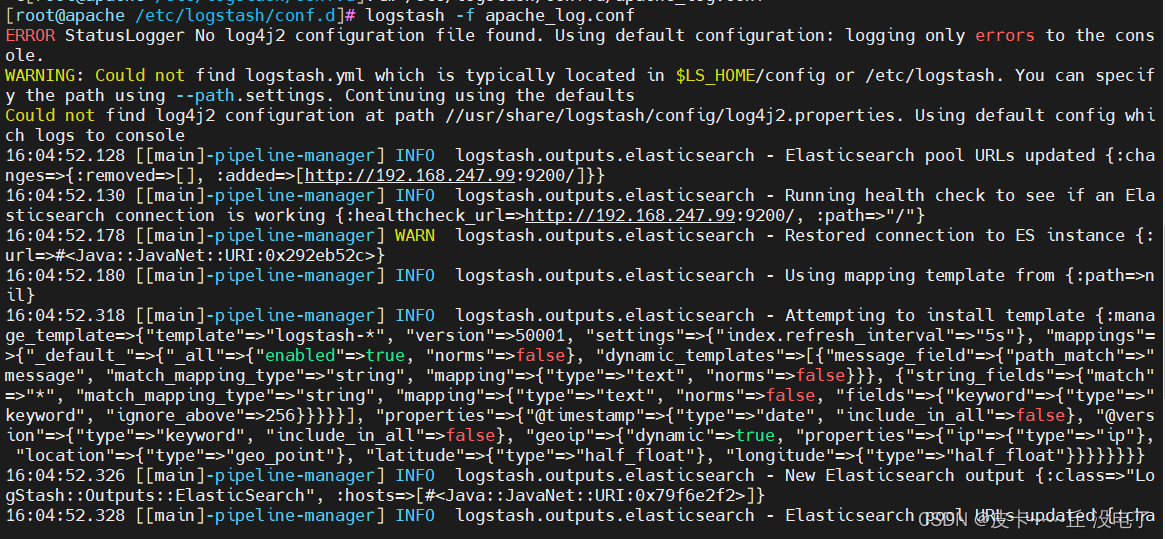Select the word 'StatusLogger'

125,35
